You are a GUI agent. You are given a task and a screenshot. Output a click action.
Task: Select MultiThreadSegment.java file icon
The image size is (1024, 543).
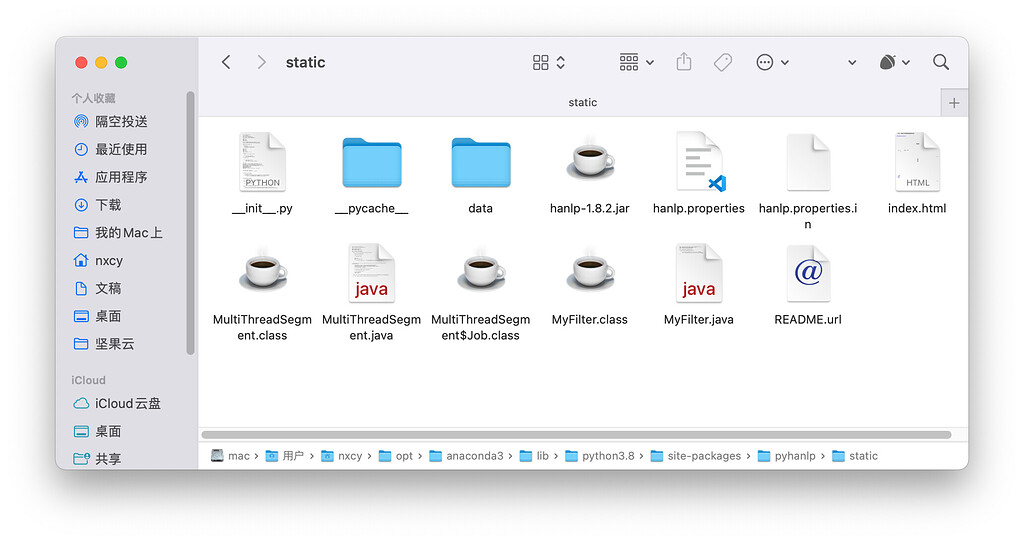[372, 272]
